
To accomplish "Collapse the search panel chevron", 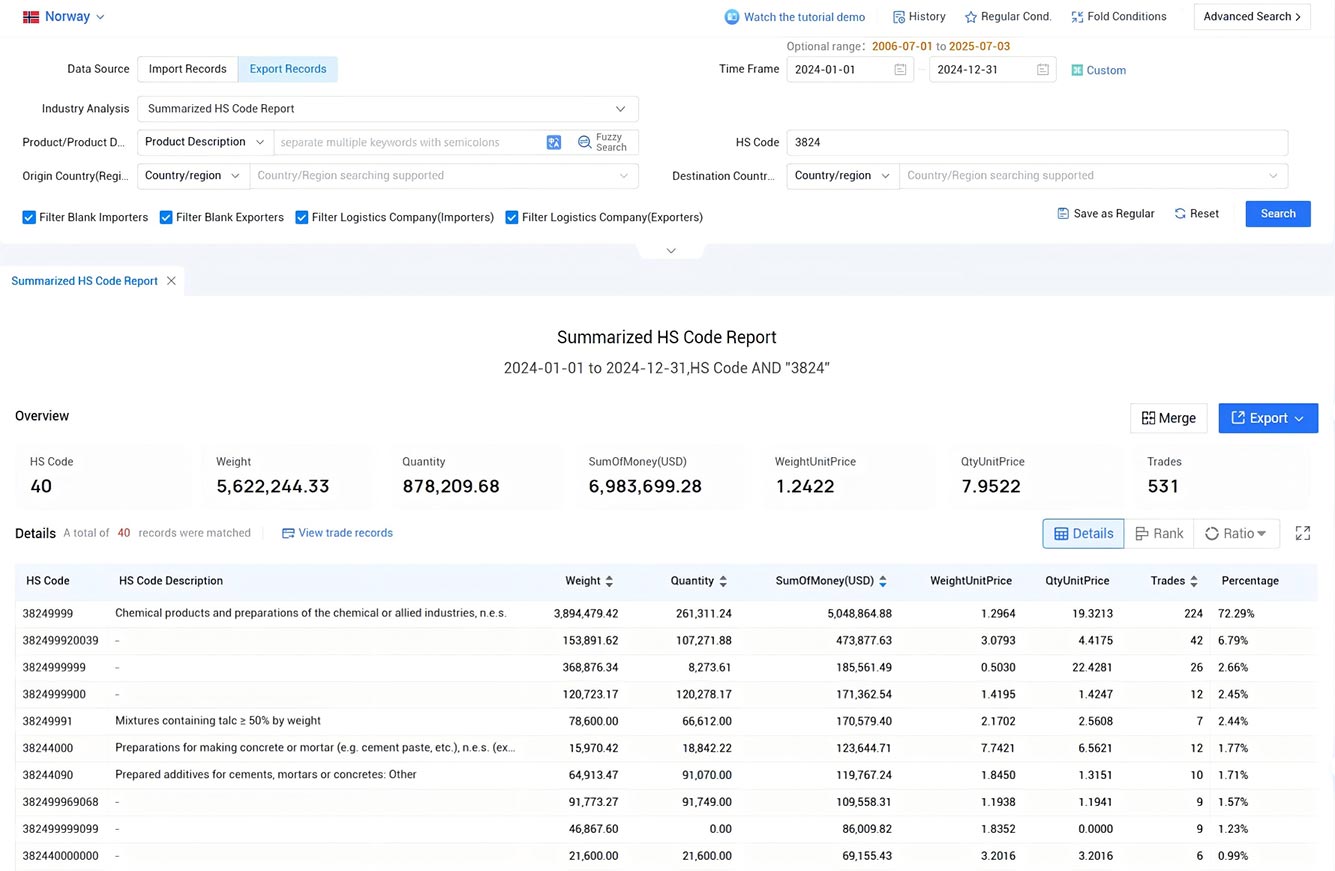I will point(671,251).
